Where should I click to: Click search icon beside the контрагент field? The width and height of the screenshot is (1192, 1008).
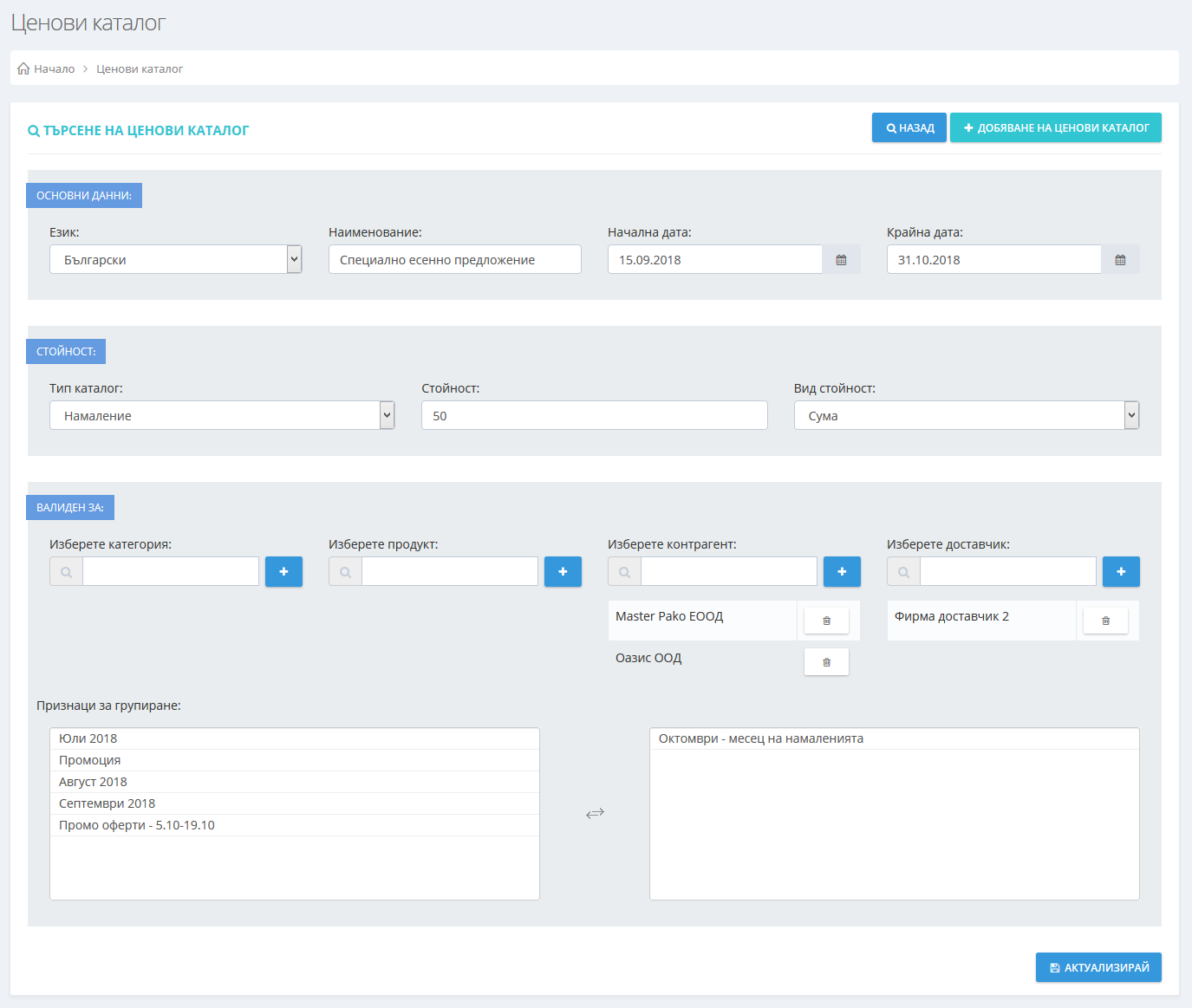(625, 572)
